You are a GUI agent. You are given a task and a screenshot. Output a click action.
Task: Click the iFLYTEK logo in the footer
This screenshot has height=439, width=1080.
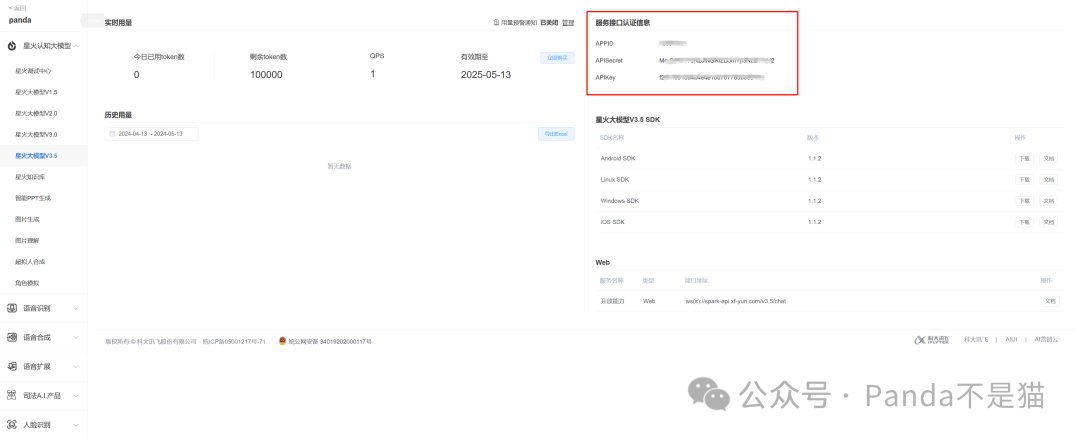coord(932,340)
